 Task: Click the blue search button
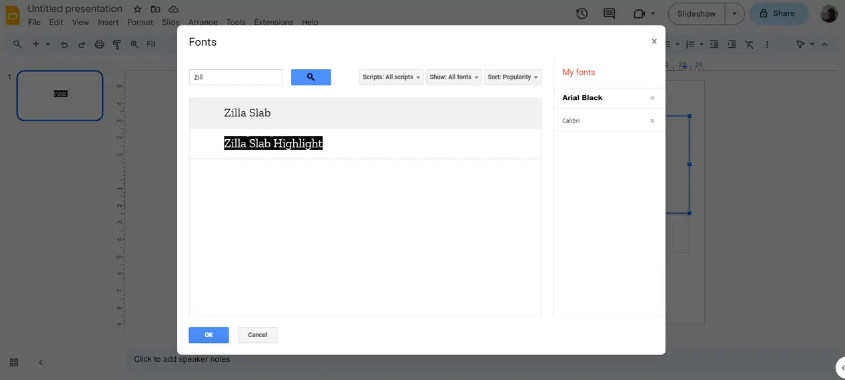tap(311, 77)
